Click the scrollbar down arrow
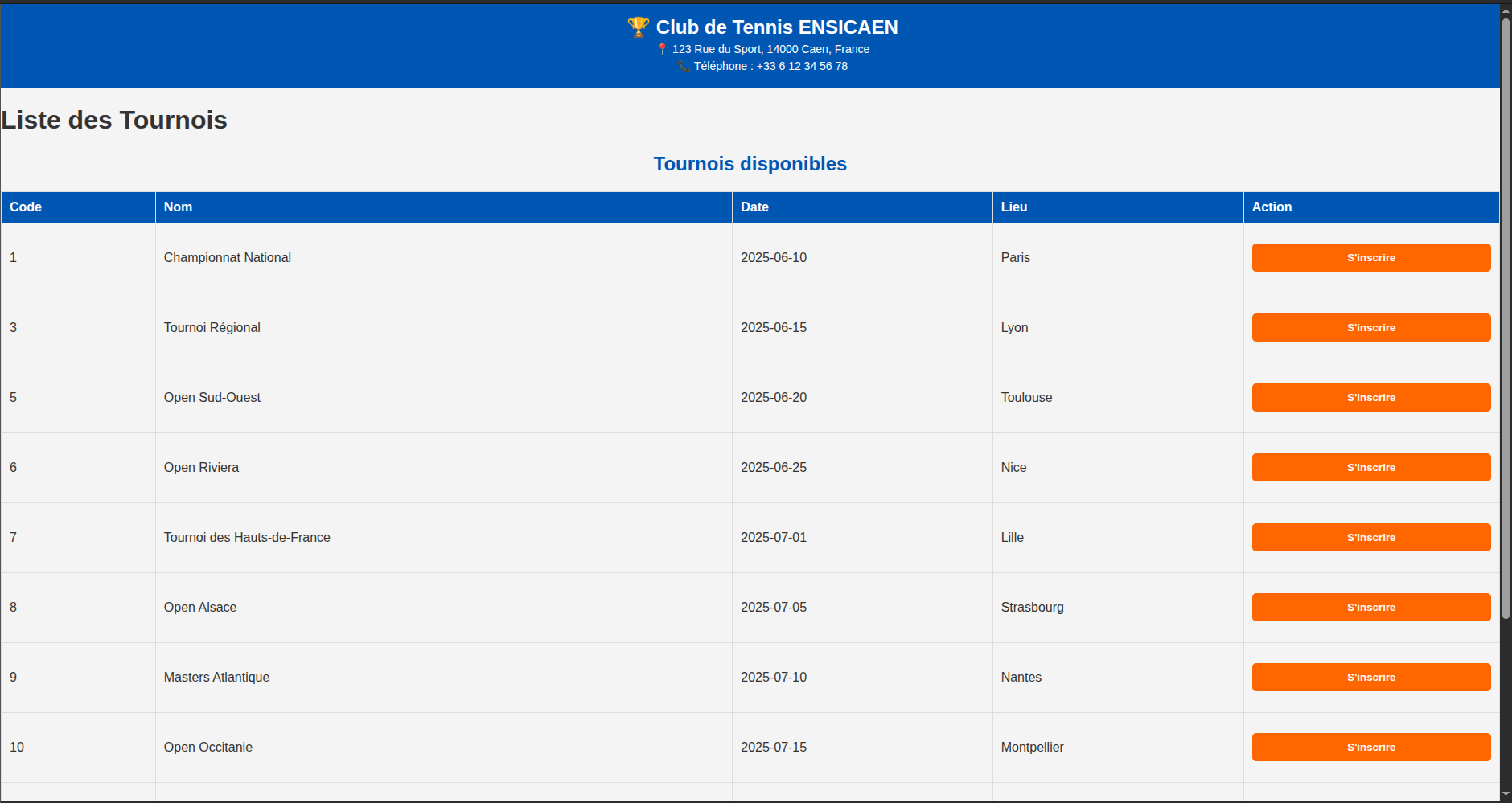Screen dimensions: 1512x803 (1506, 795)
